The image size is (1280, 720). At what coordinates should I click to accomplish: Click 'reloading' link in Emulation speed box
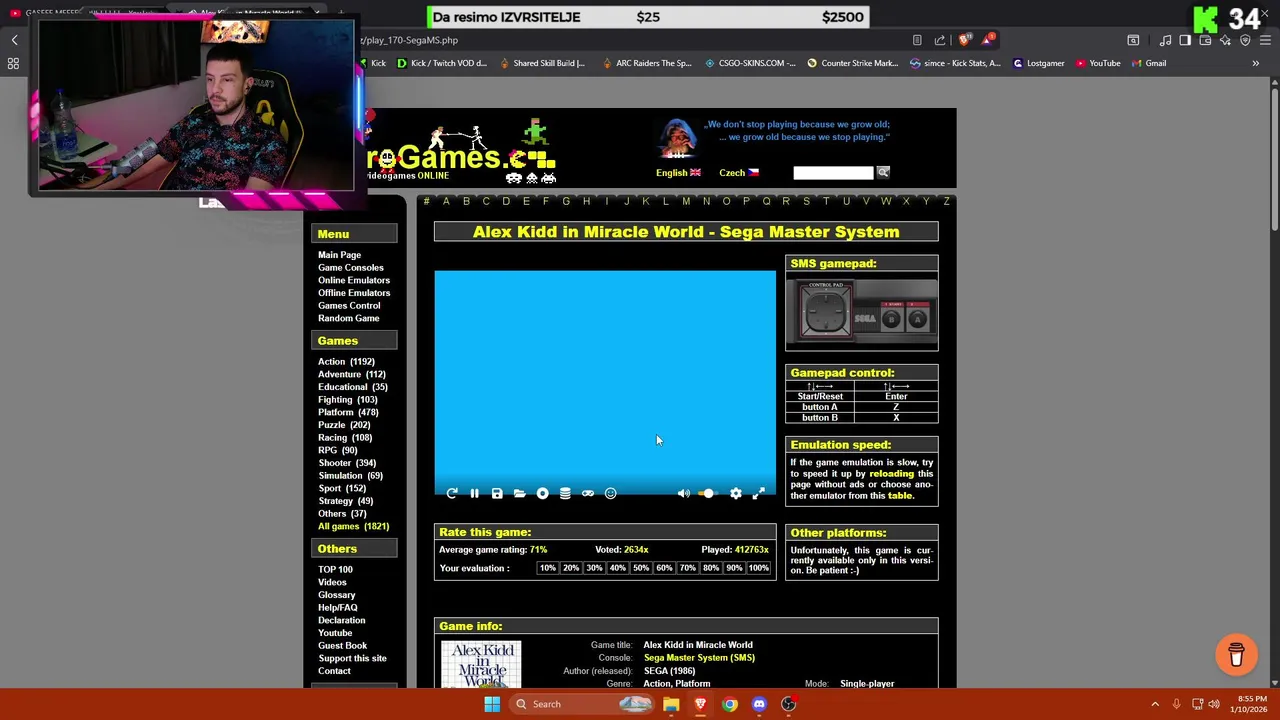coord(891,474)
